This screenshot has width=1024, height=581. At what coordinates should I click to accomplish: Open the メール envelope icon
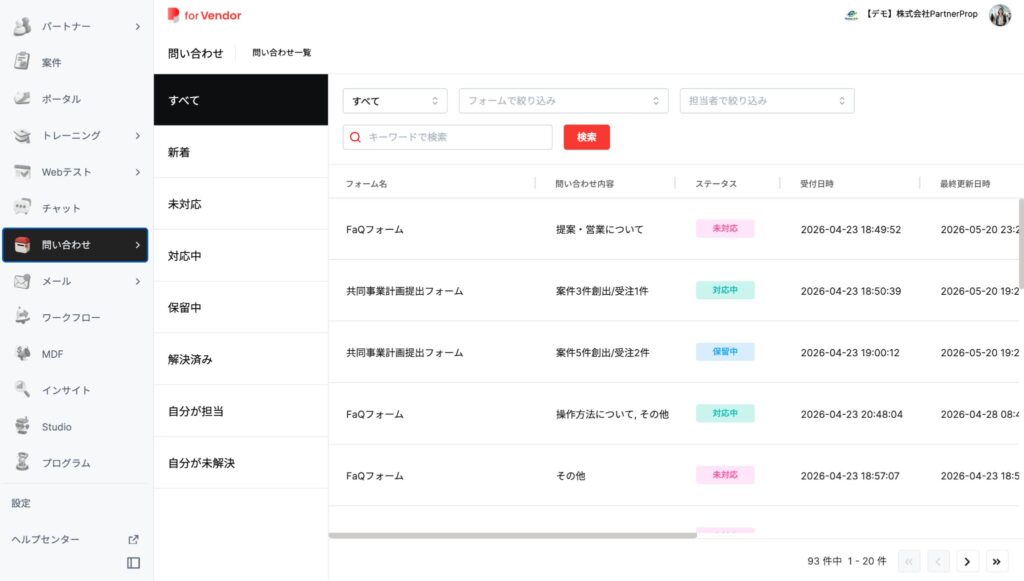point(22,281)
